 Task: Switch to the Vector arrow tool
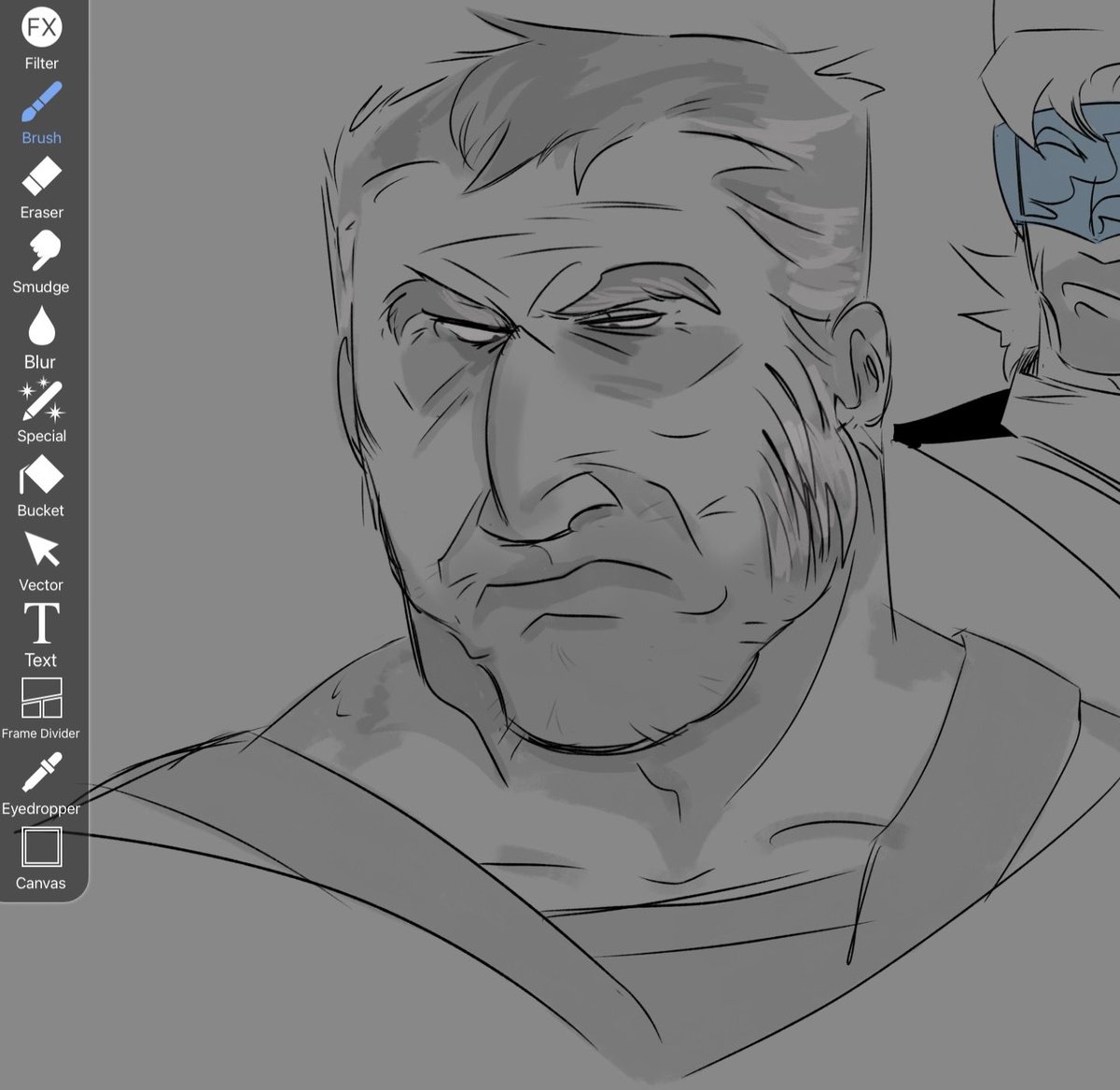point(41,561)
